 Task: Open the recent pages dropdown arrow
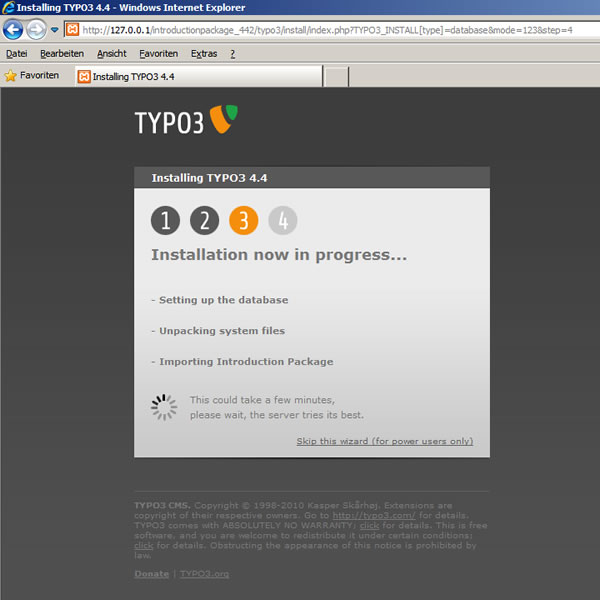click(54, 30)
